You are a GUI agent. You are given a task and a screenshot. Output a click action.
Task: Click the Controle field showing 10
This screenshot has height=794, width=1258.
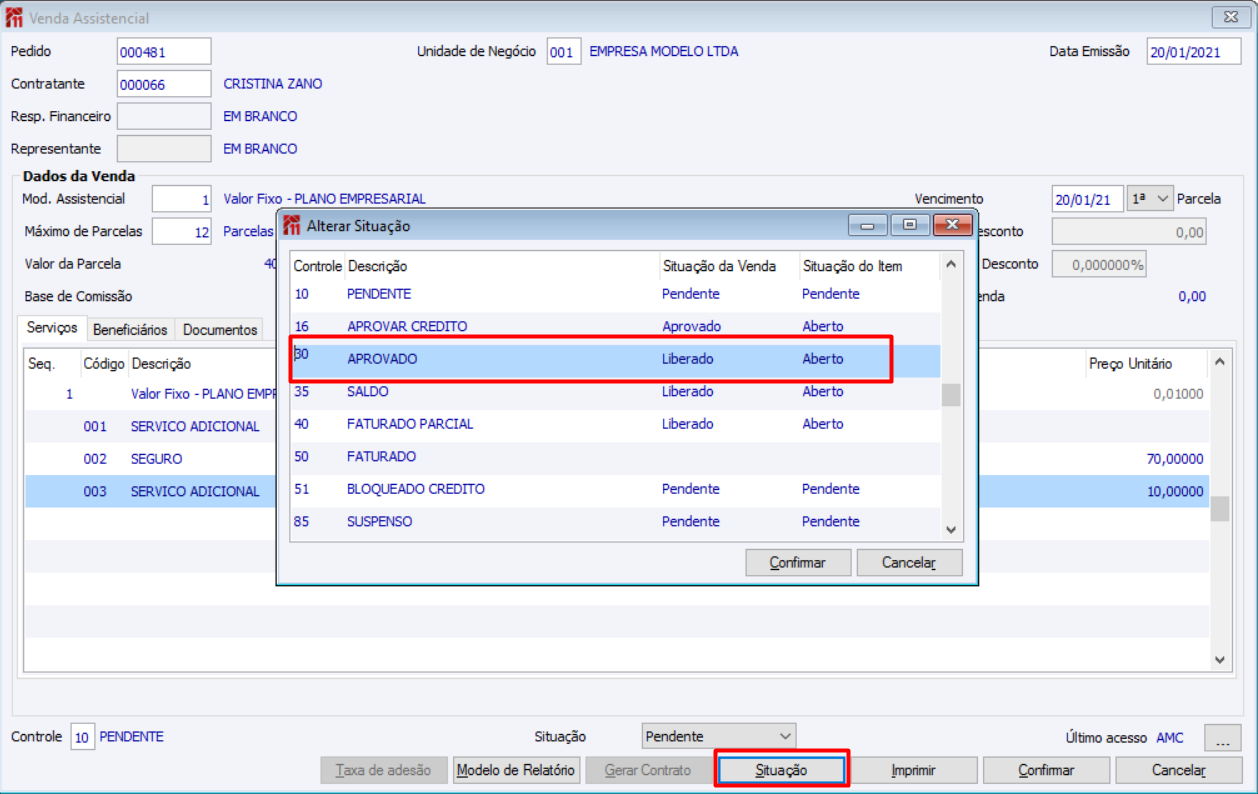pos(82,737)
